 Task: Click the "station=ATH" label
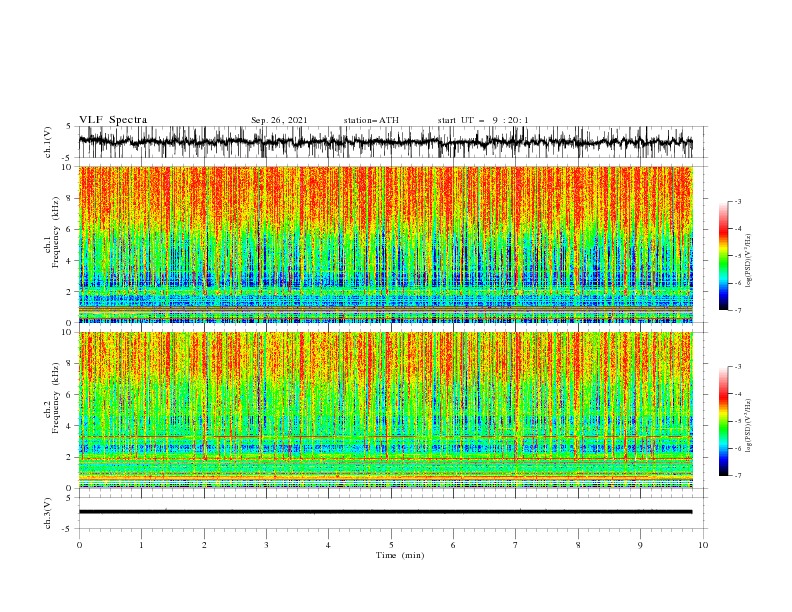tap(371, 120)
